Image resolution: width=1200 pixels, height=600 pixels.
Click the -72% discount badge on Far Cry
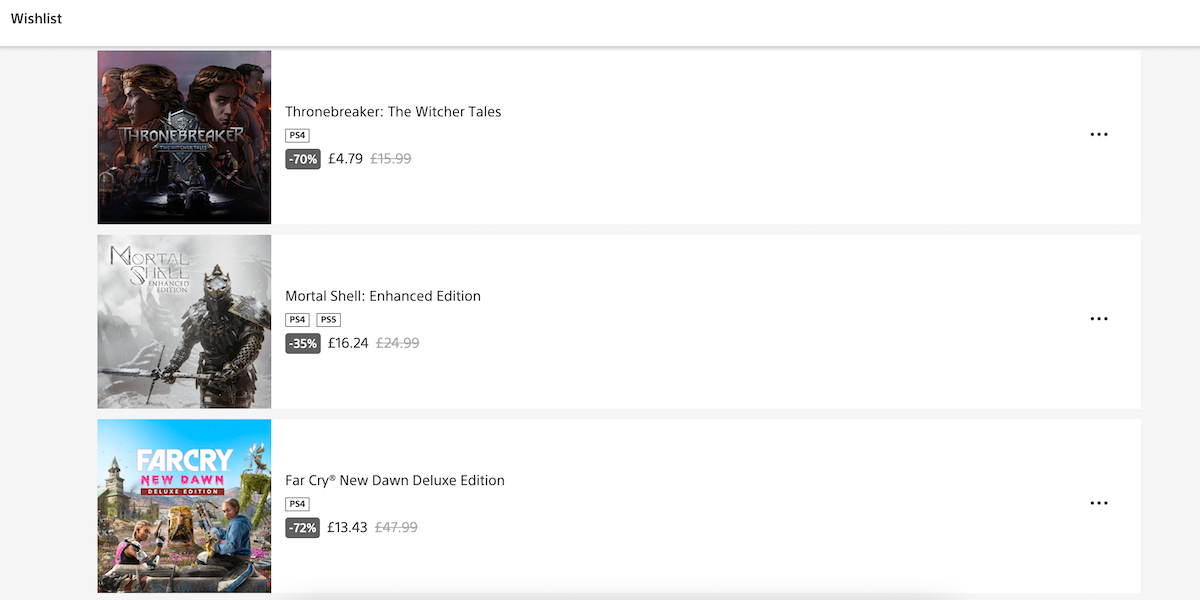302,527
